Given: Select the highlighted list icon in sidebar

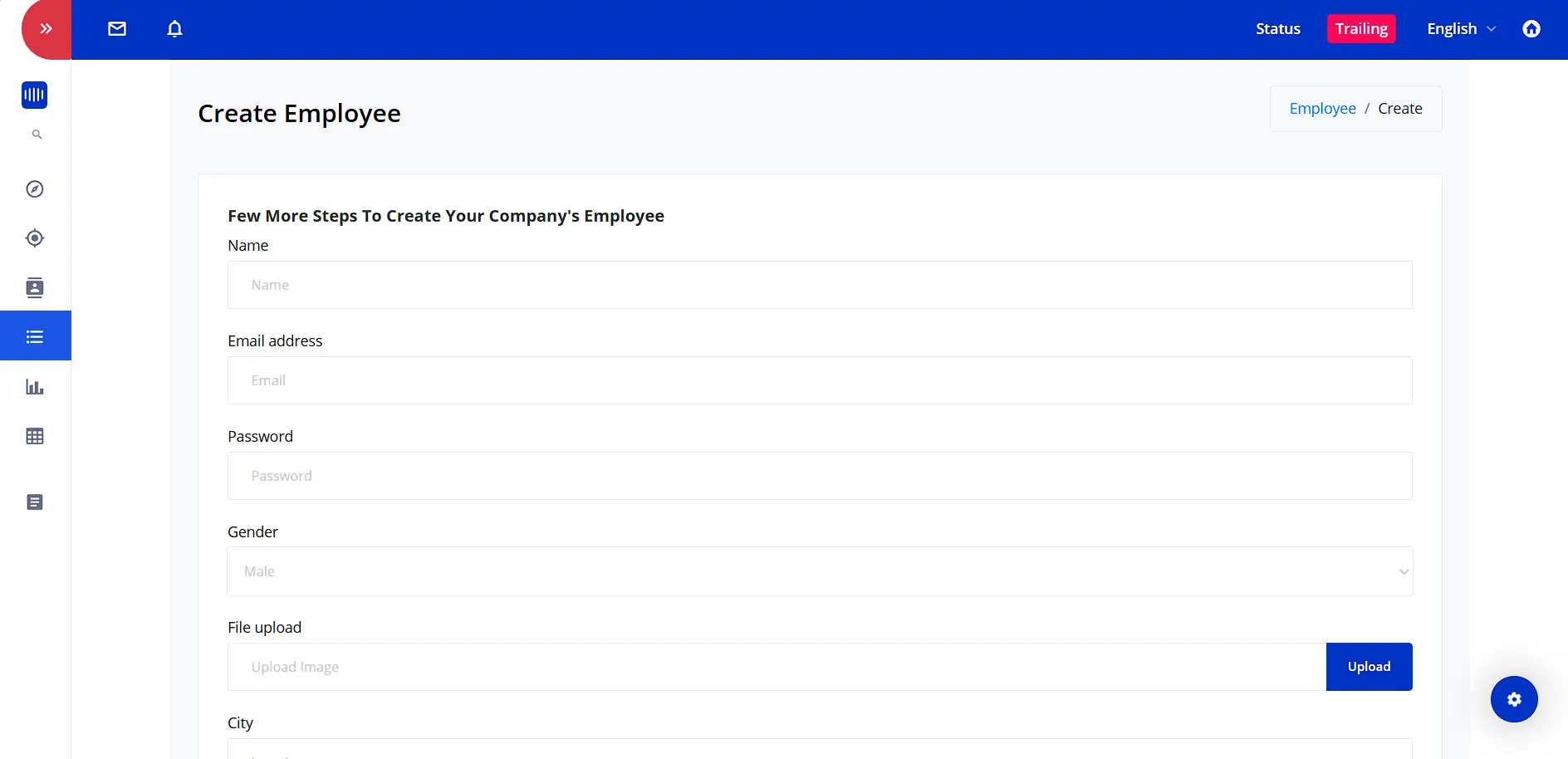Looking at the screenshot, I should click(x=35, y=336).
